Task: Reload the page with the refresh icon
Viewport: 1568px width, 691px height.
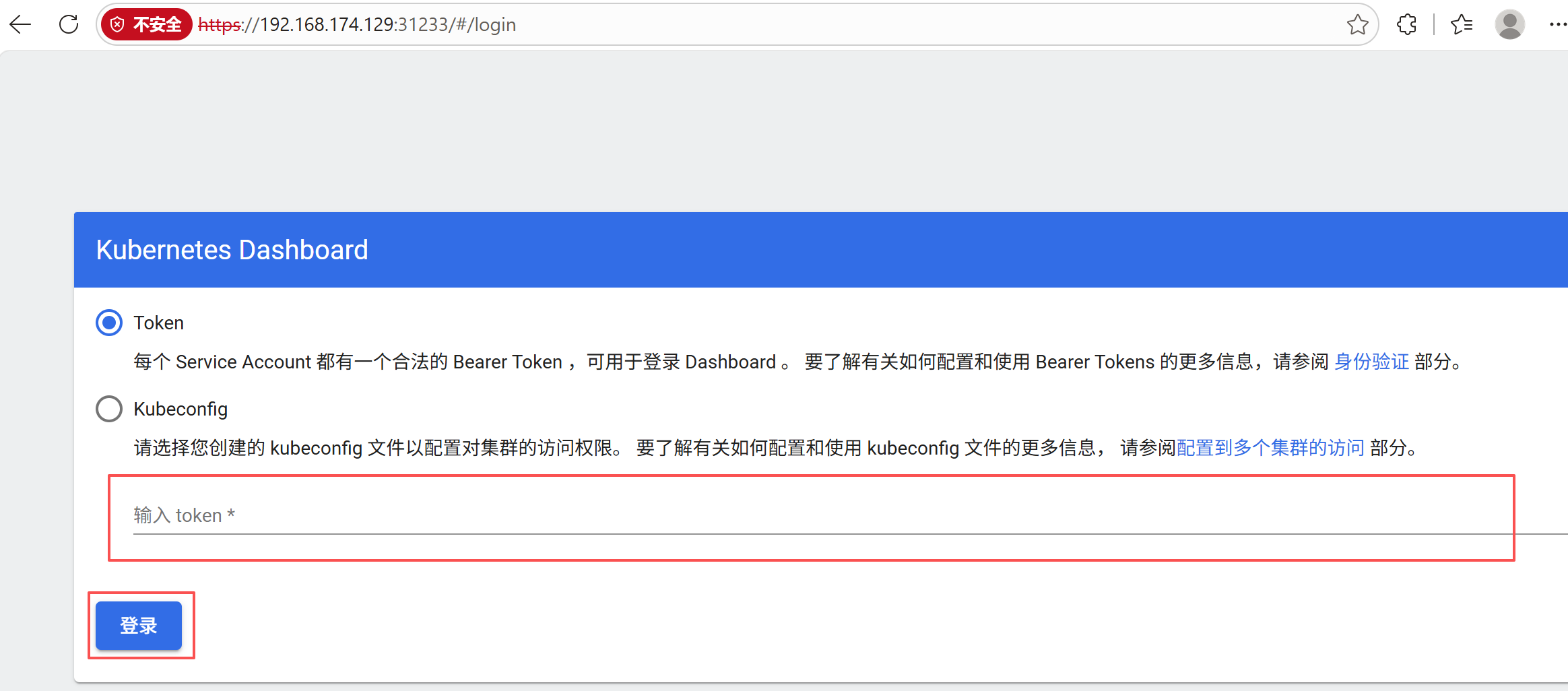Action: tap(69, 25)
